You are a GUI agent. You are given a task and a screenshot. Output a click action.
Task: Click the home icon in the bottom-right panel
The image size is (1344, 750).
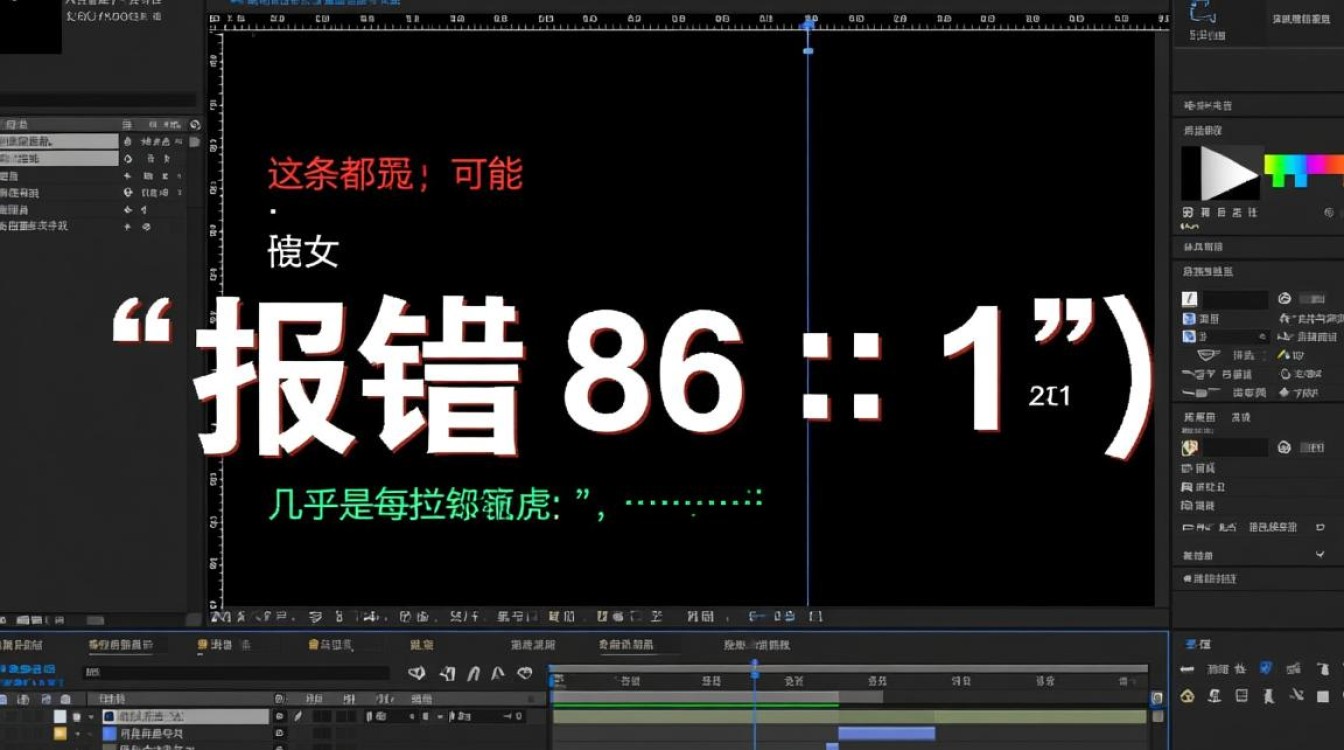1188,696
